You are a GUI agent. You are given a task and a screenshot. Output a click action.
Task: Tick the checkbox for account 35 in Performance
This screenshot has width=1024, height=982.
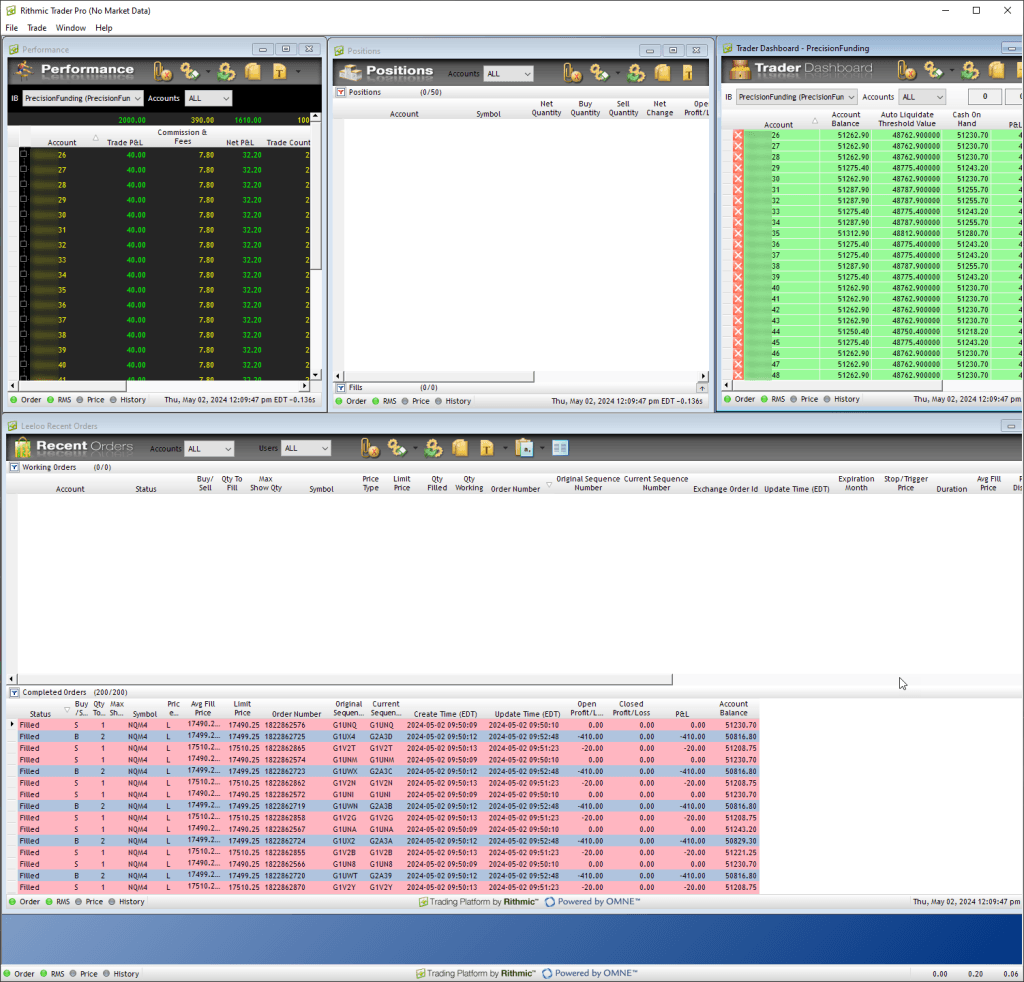click(24, 290)
